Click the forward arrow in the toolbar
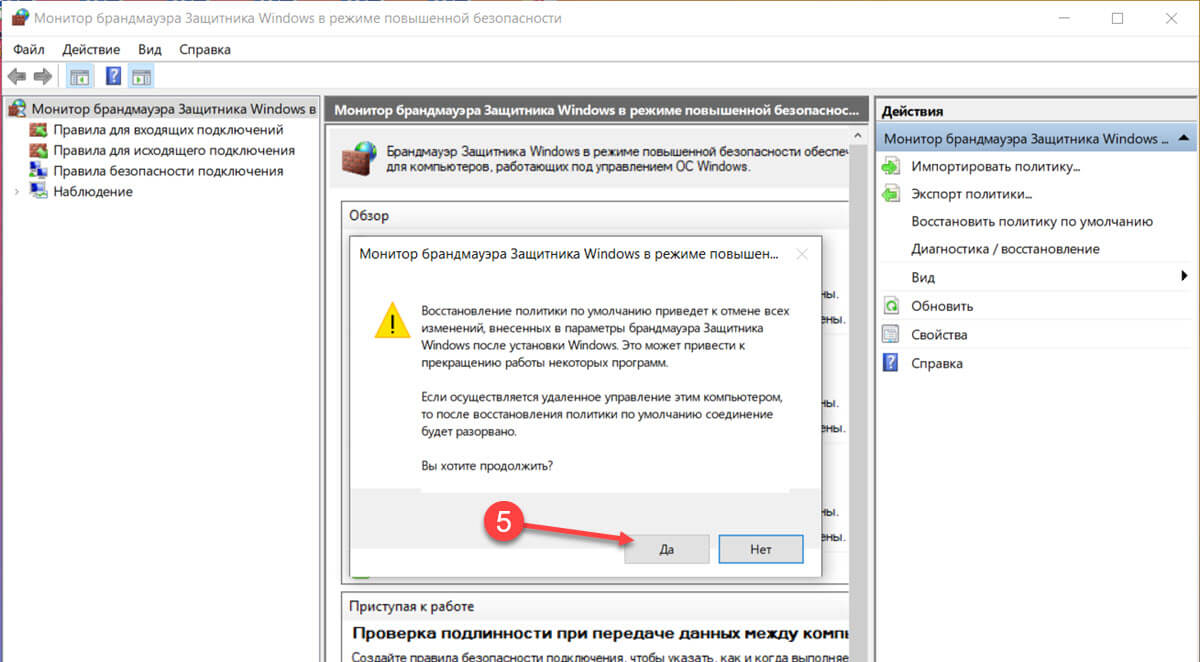Screen dimensions: 1200x662 tap(42, 77)
